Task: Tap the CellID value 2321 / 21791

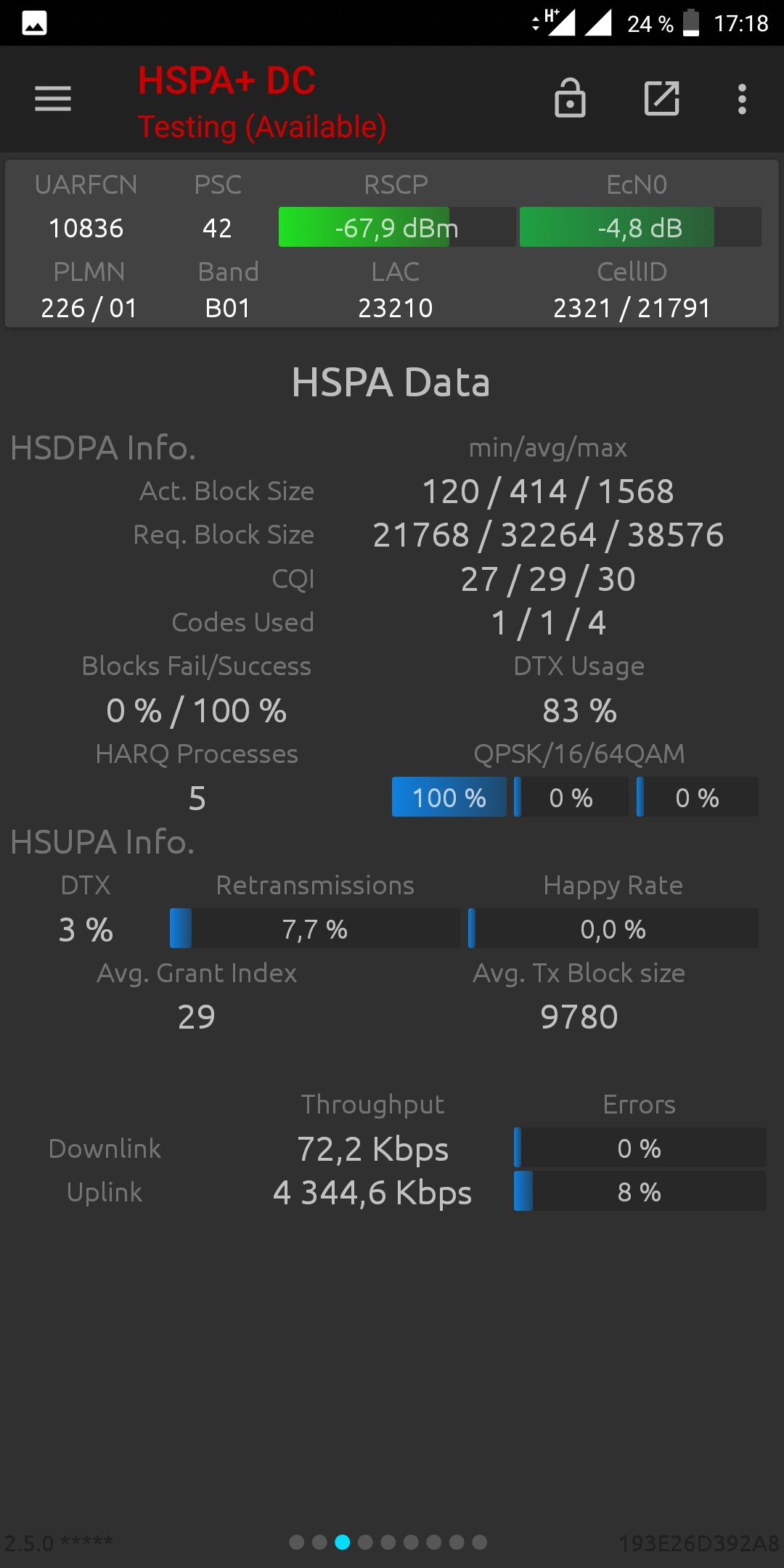Action: click(x=632, y=309)
